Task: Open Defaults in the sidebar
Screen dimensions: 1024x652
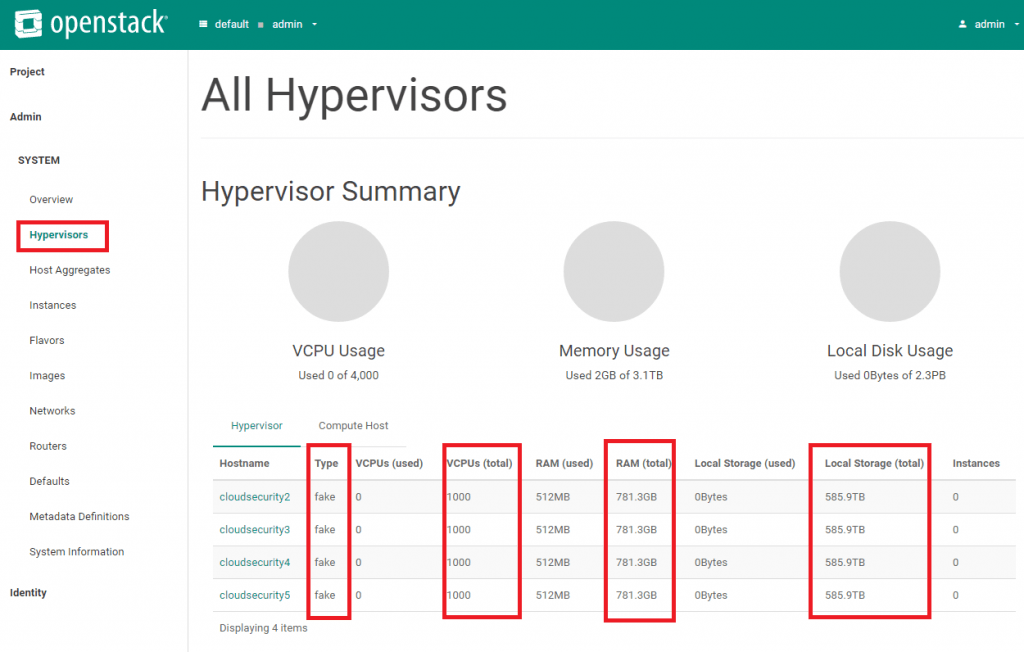Action: pyautogui.click(x=50, y=481)
